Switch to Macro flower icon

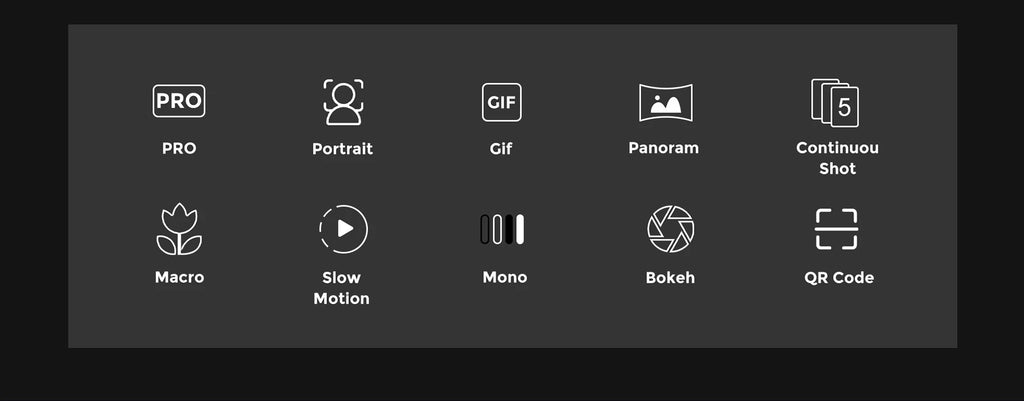pyautogui.click(x=179, y=230)
